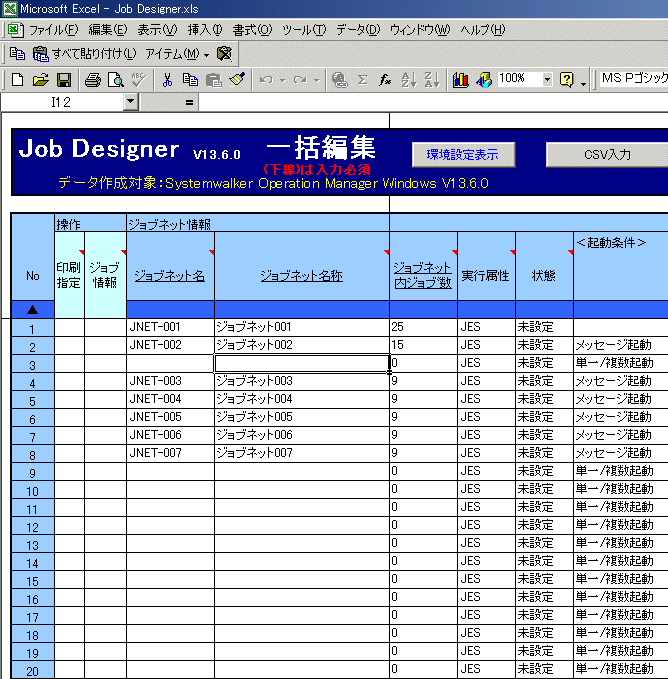
Task: Select the JES cell in row 20
Action: [486, 669]
